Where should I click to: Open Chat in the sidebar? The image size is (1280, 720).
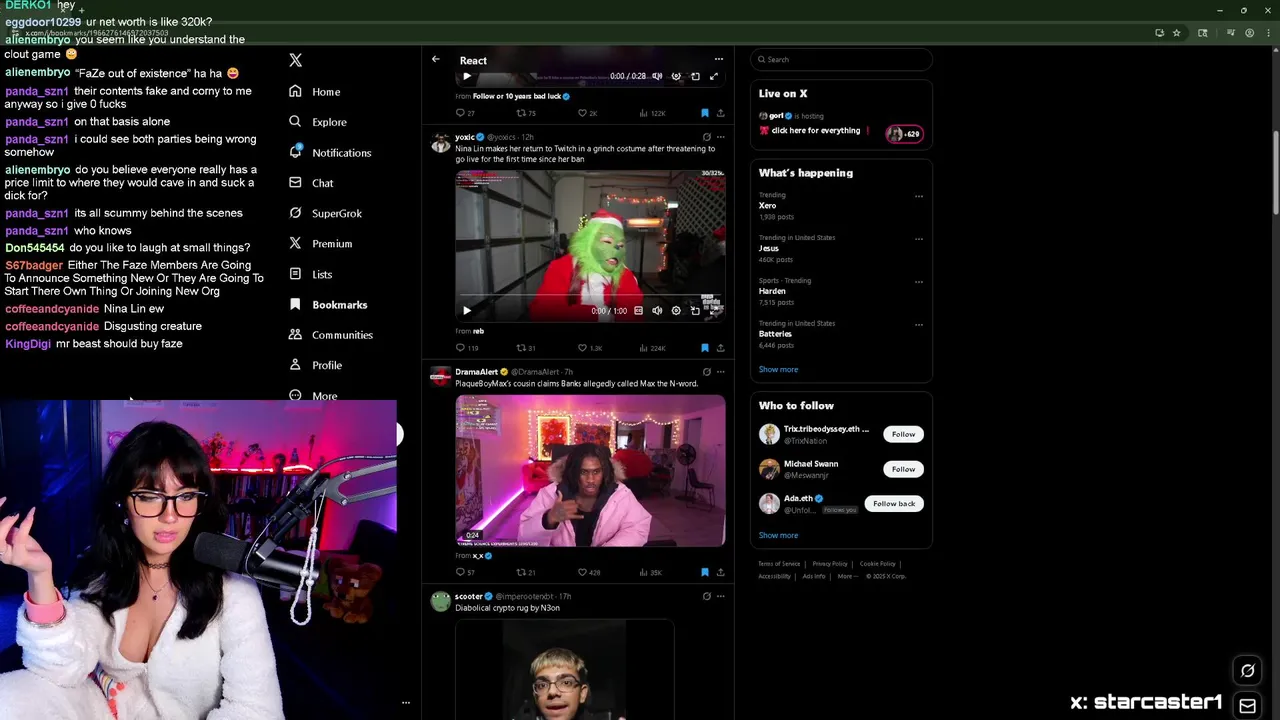pos(310,183)
